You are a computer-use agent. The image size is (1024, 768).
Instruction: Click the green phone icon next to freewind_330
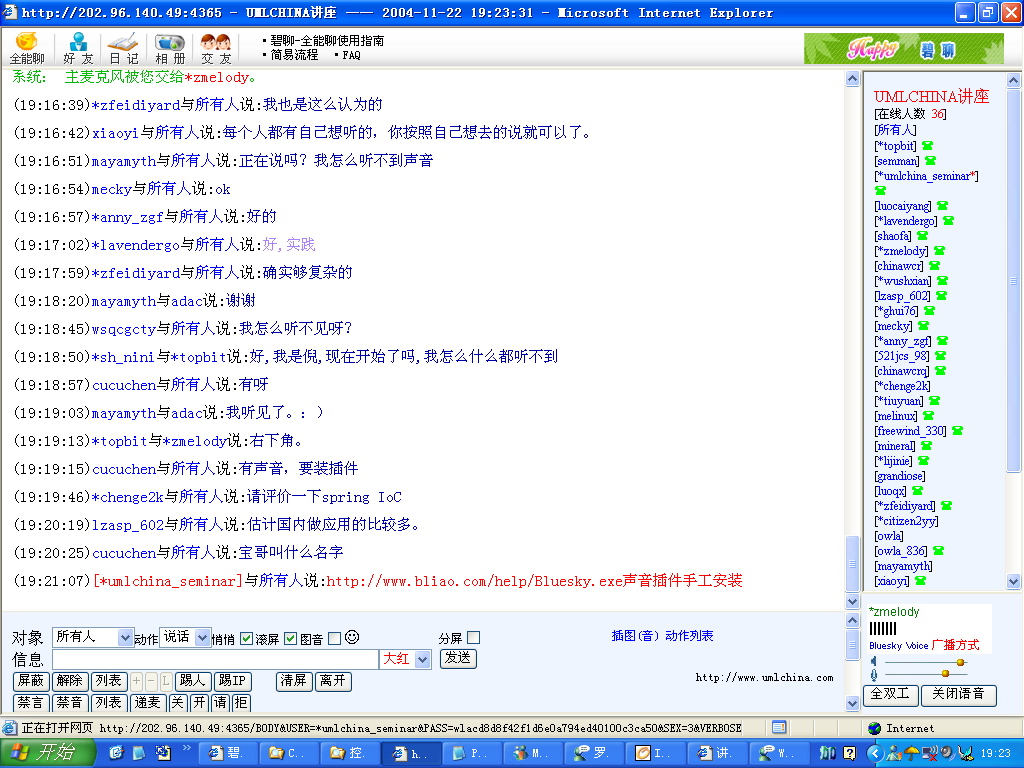[957, 431]
